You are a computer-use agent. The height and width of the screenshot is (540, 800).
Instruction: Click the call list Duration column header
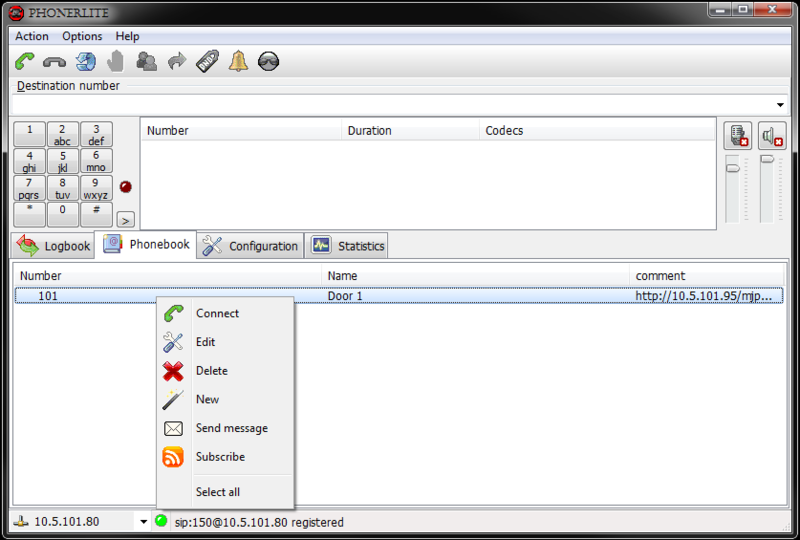tap(411, 131)
